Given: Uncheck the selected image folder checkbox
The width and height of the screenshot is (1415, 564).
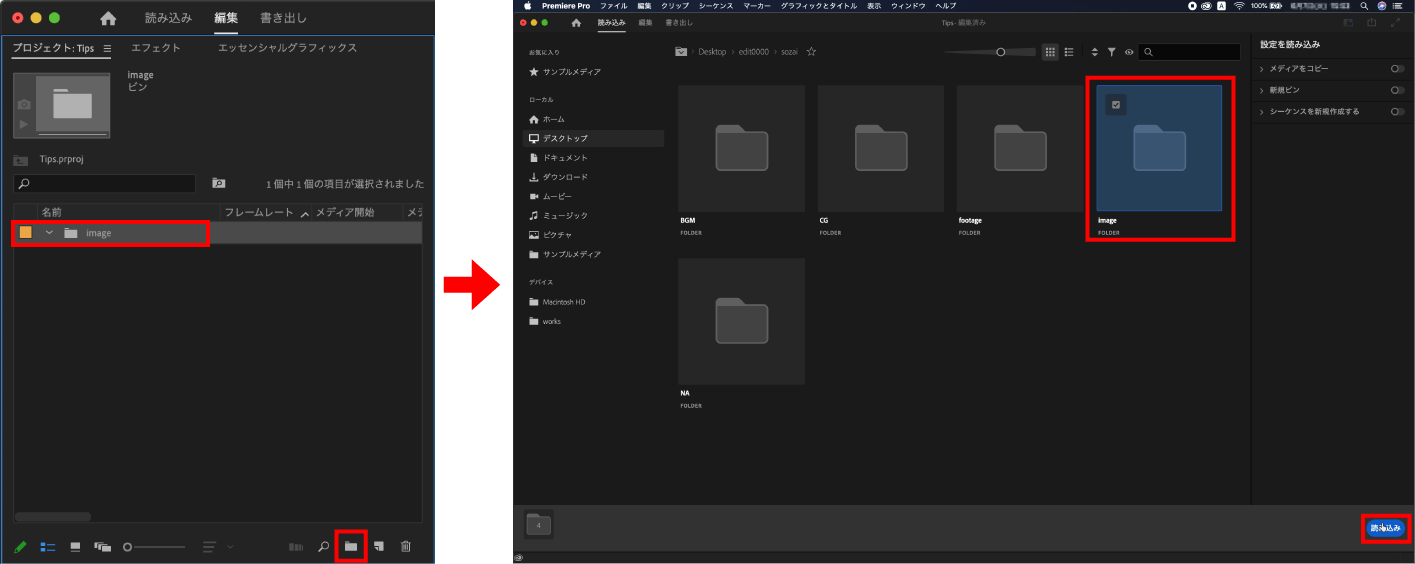Looking at the screenshot, I should (1117, 104).
